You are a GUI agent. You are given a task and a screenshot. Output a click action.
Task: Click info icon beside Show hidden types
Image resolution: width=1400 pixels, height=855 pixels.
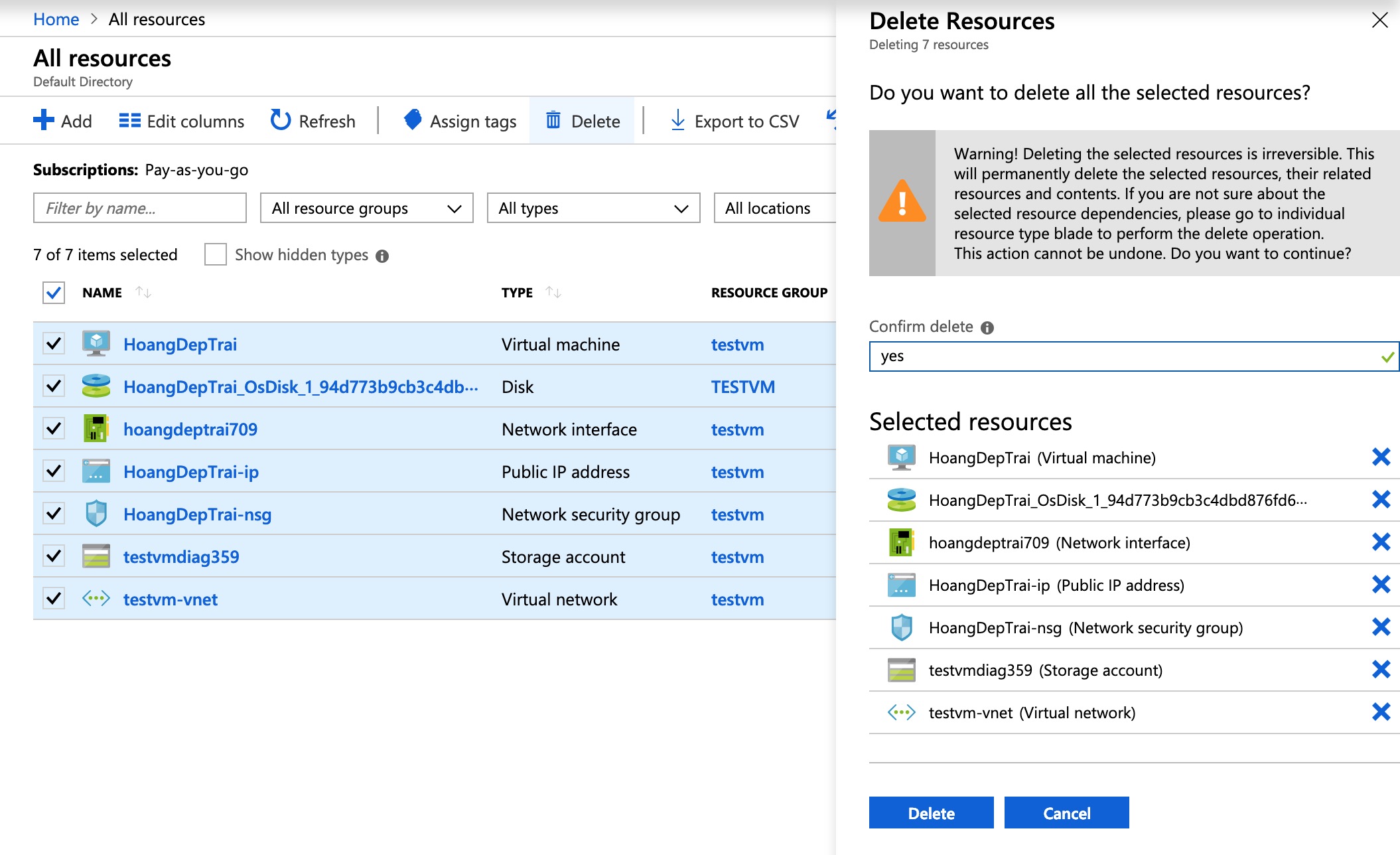click(x=382, y=256)
